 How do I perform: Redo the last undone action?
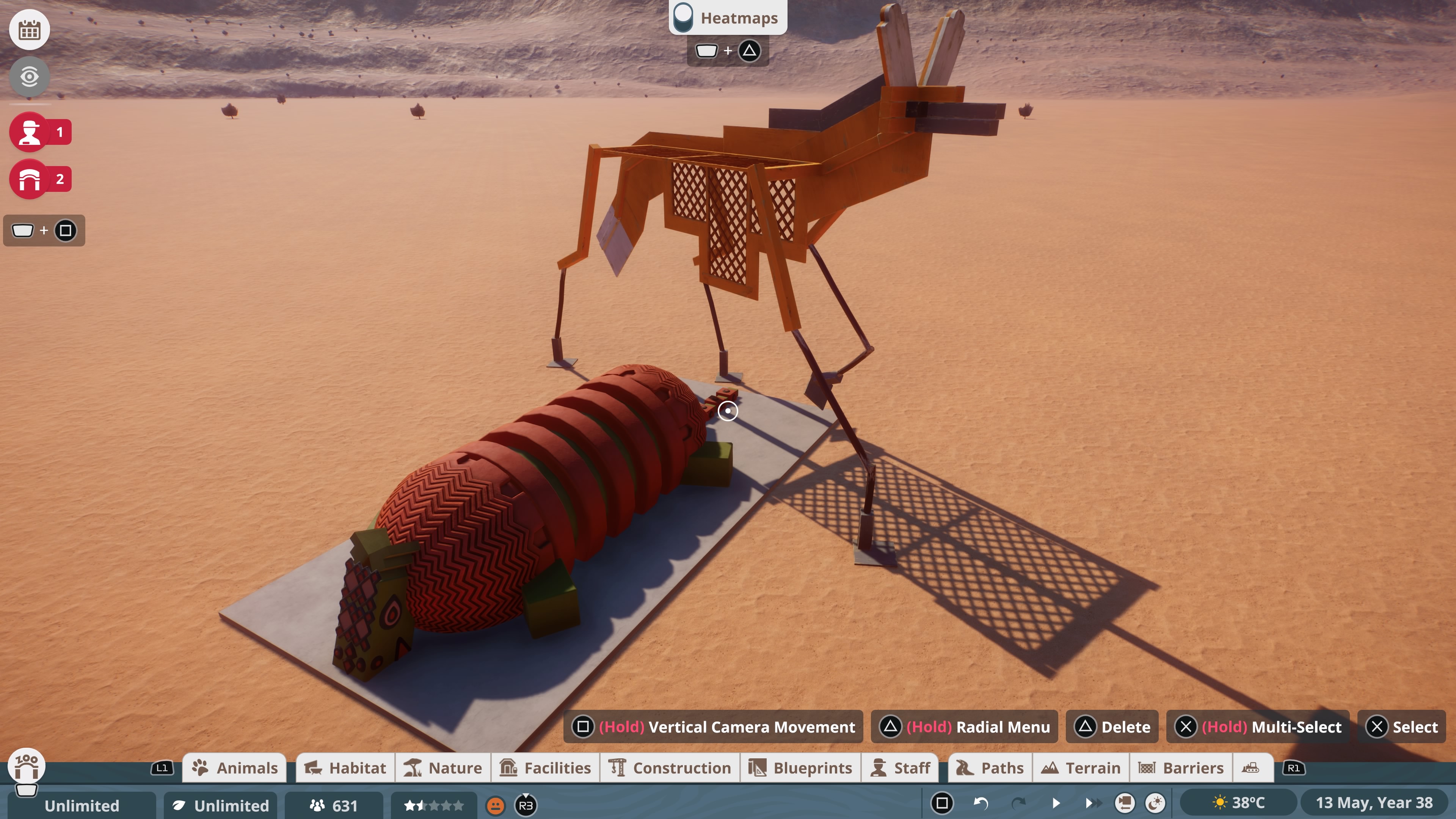1018,803
